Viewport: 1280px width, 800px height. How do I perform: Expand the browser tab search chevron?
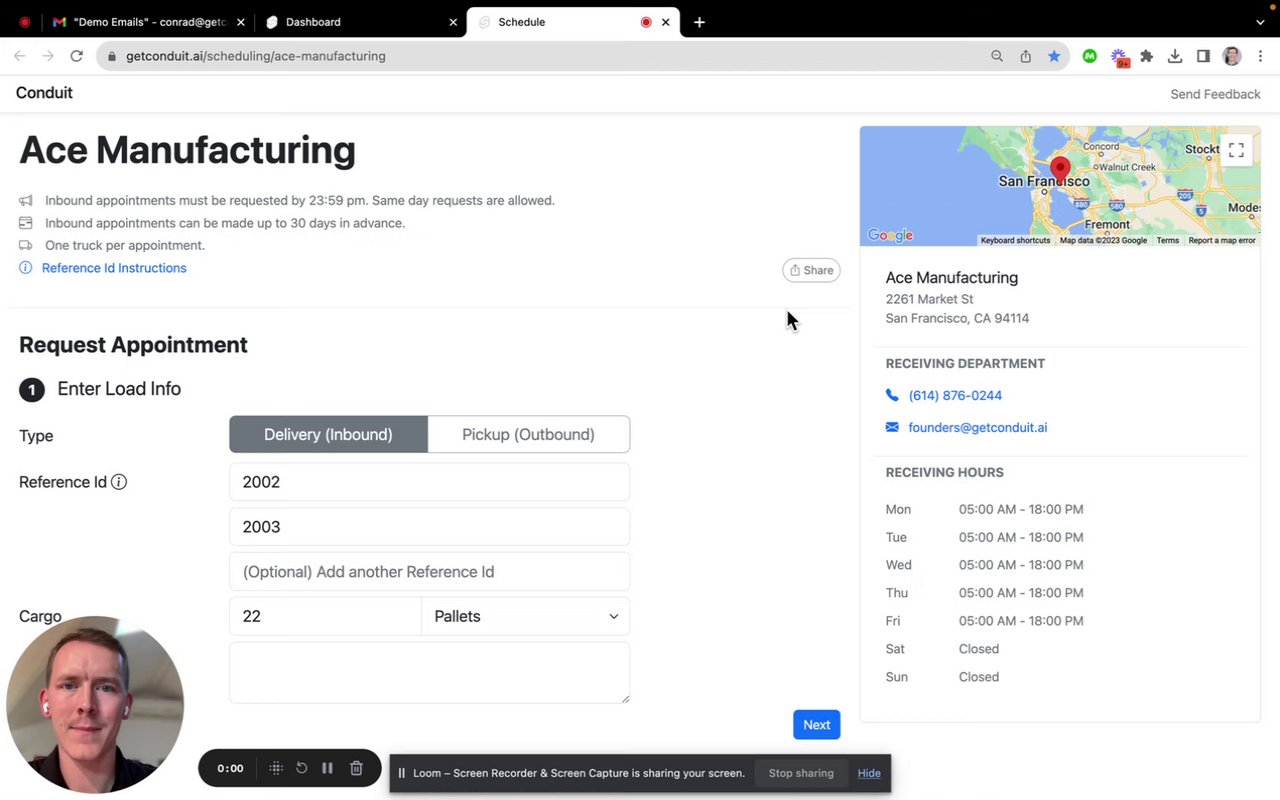coord(1260,22)
